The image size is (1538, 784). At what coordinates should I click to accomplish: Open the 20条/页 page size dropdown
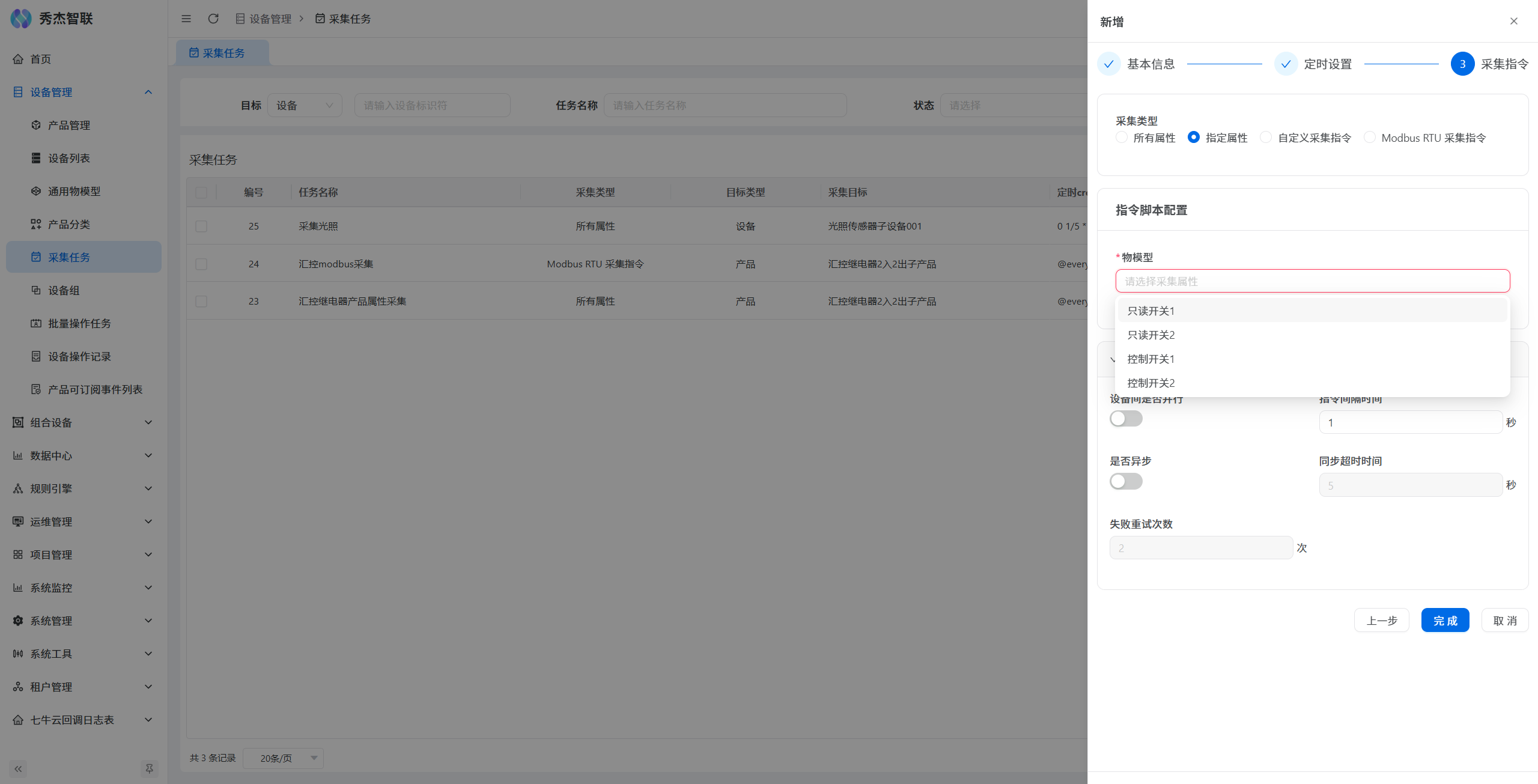click(283, 758)
